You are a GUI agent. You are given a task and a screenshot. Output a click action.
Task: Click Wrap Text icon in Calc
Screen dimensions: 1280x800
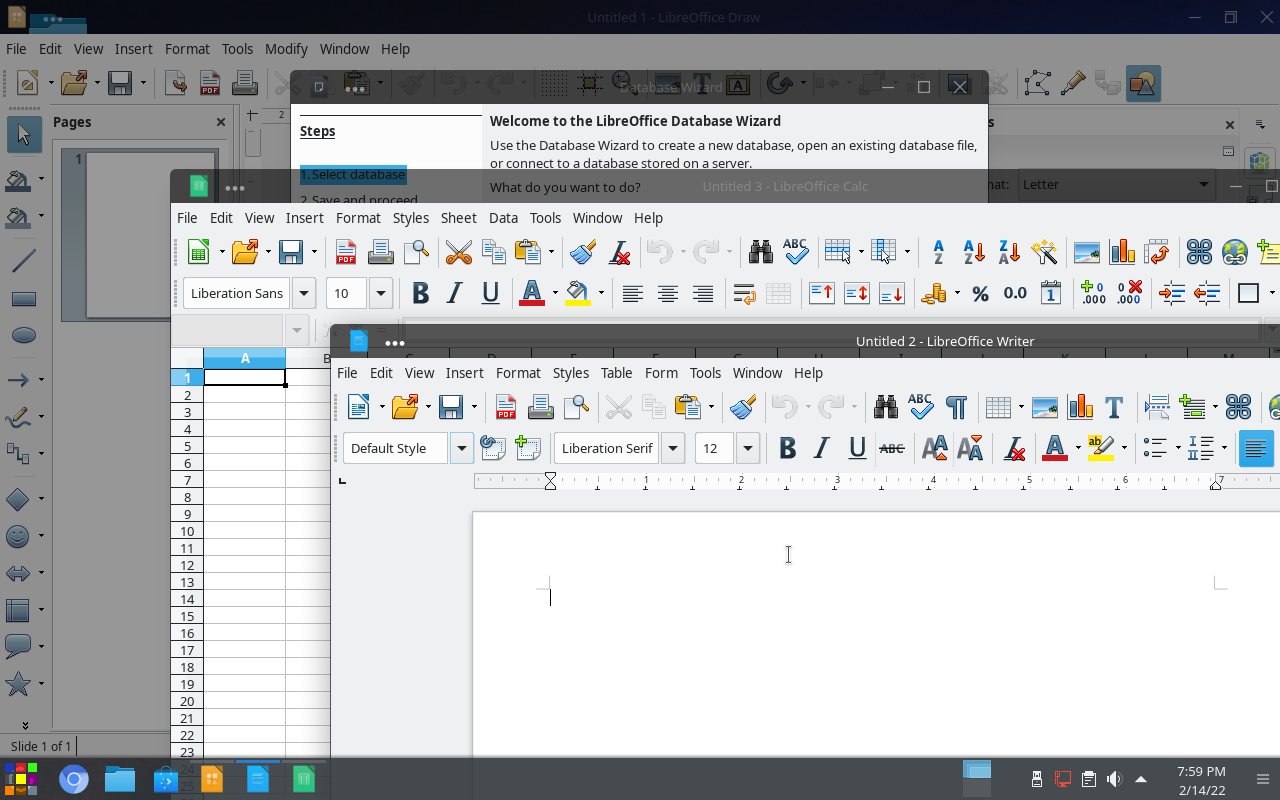tap(743, 294)
